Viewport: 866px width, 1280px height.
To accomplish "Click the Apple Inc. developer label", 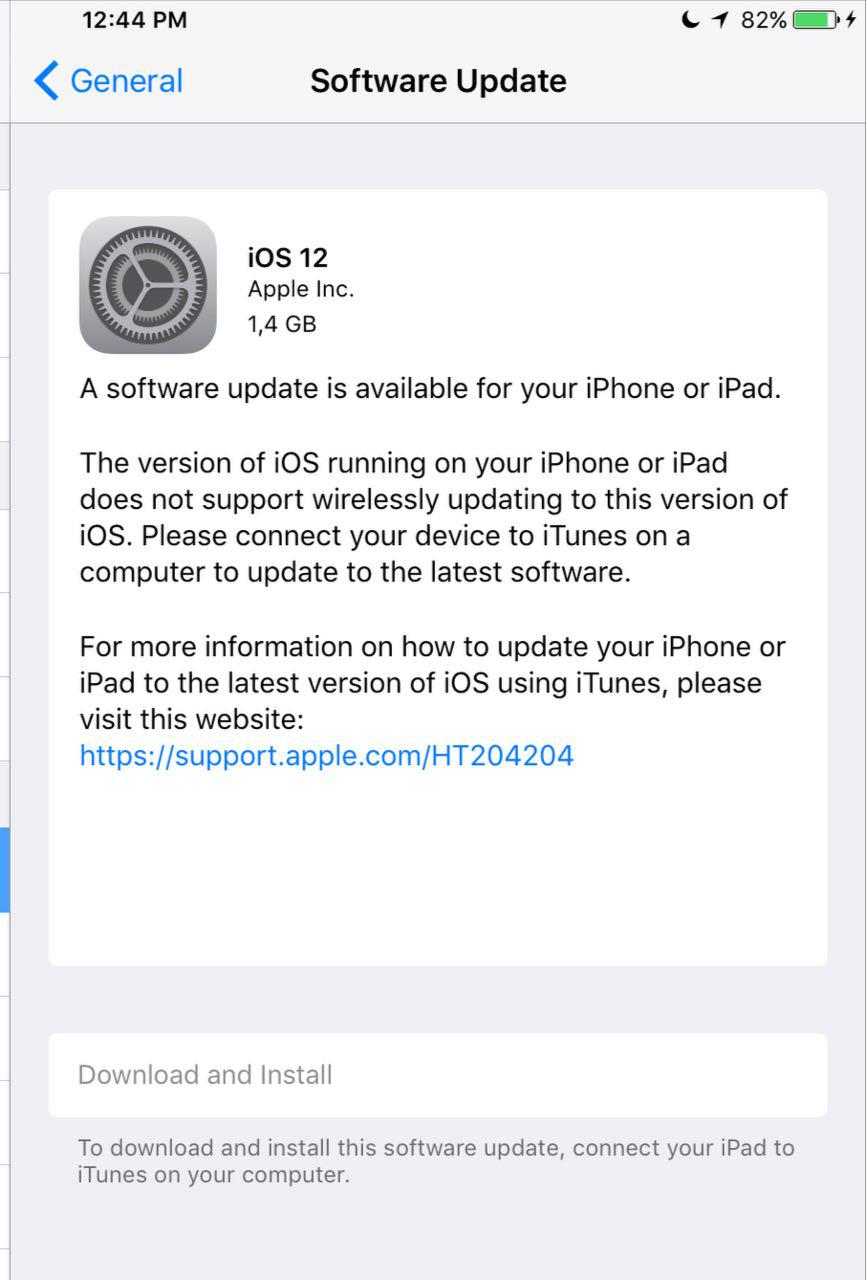I will (x=301, y=290).
